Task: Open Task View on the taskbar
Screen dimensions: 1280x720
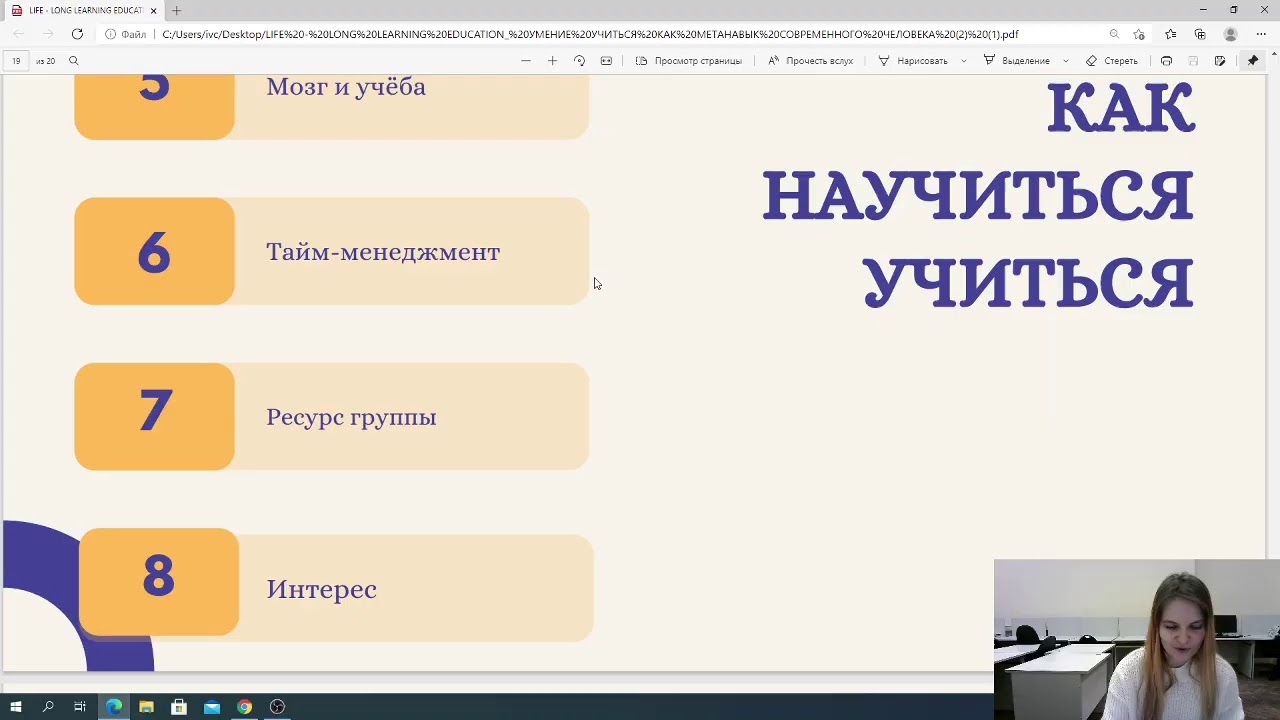Action: 80,707
